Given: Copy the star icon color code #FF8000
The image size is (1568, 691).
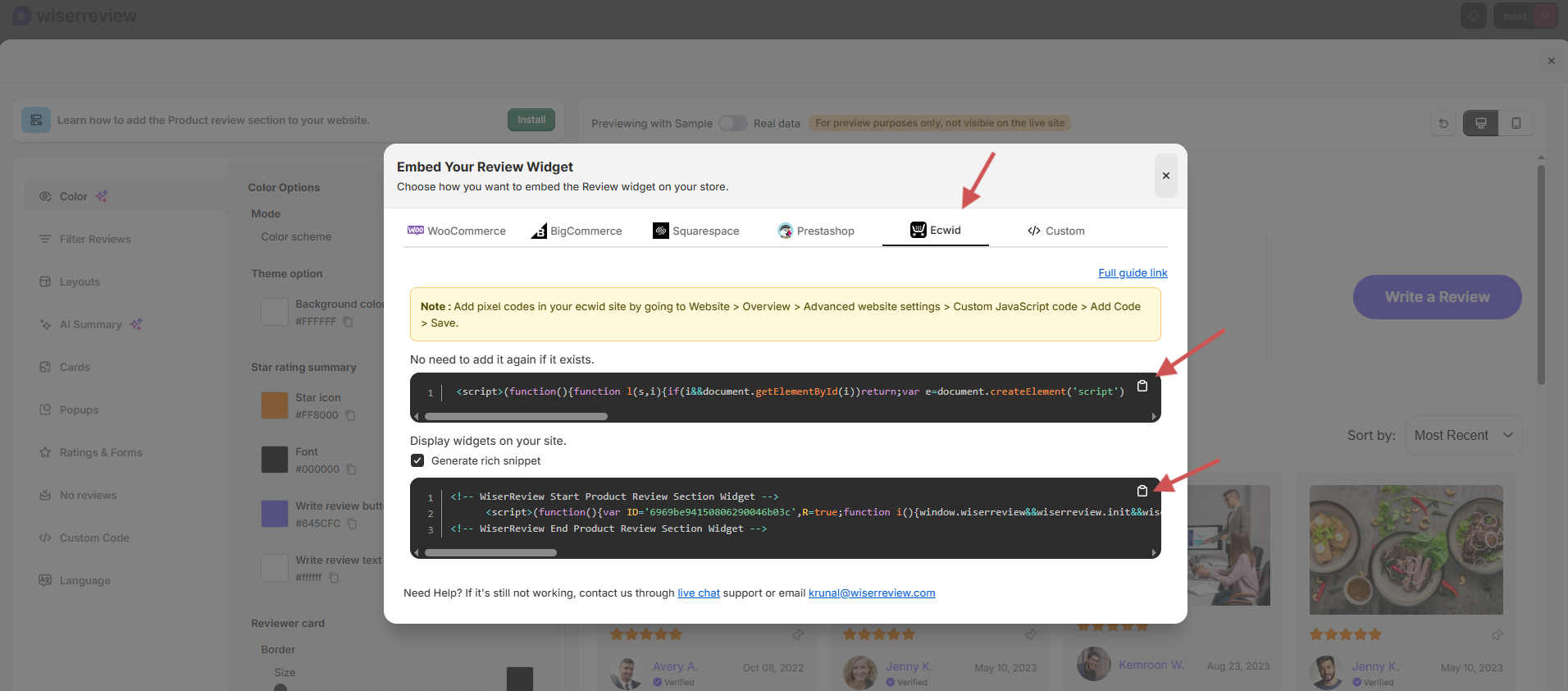Looking at the screenshot, I should (x=350, y=415).
